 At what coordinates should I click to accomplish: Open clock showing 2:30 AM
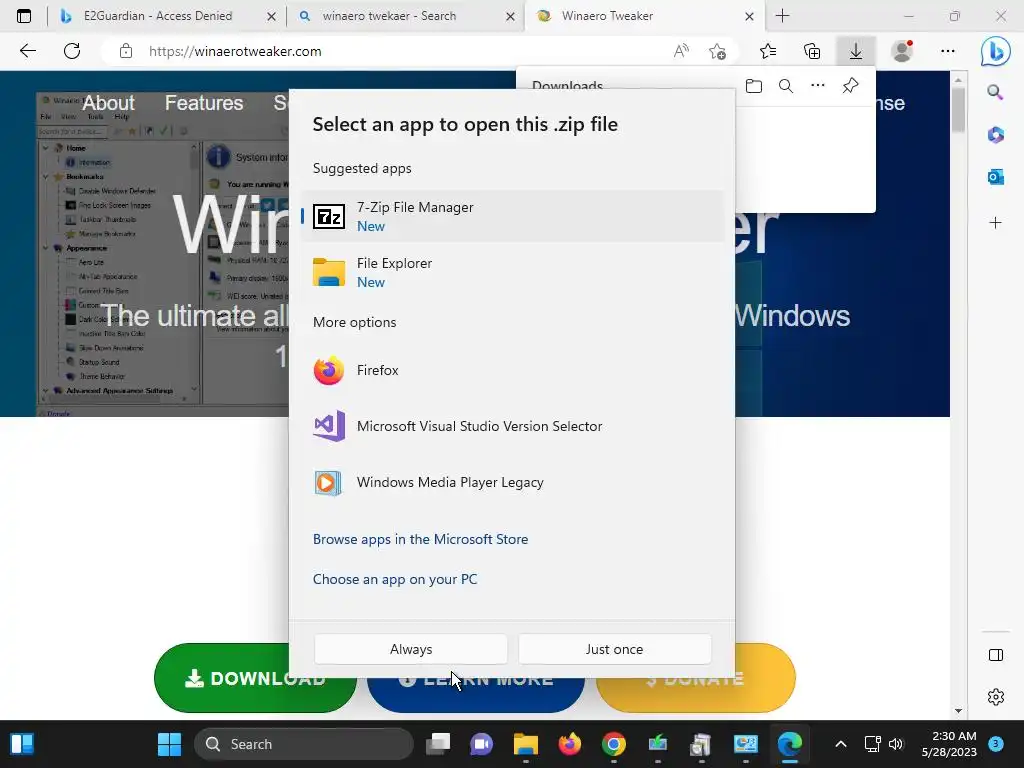(x=949, y=744)
